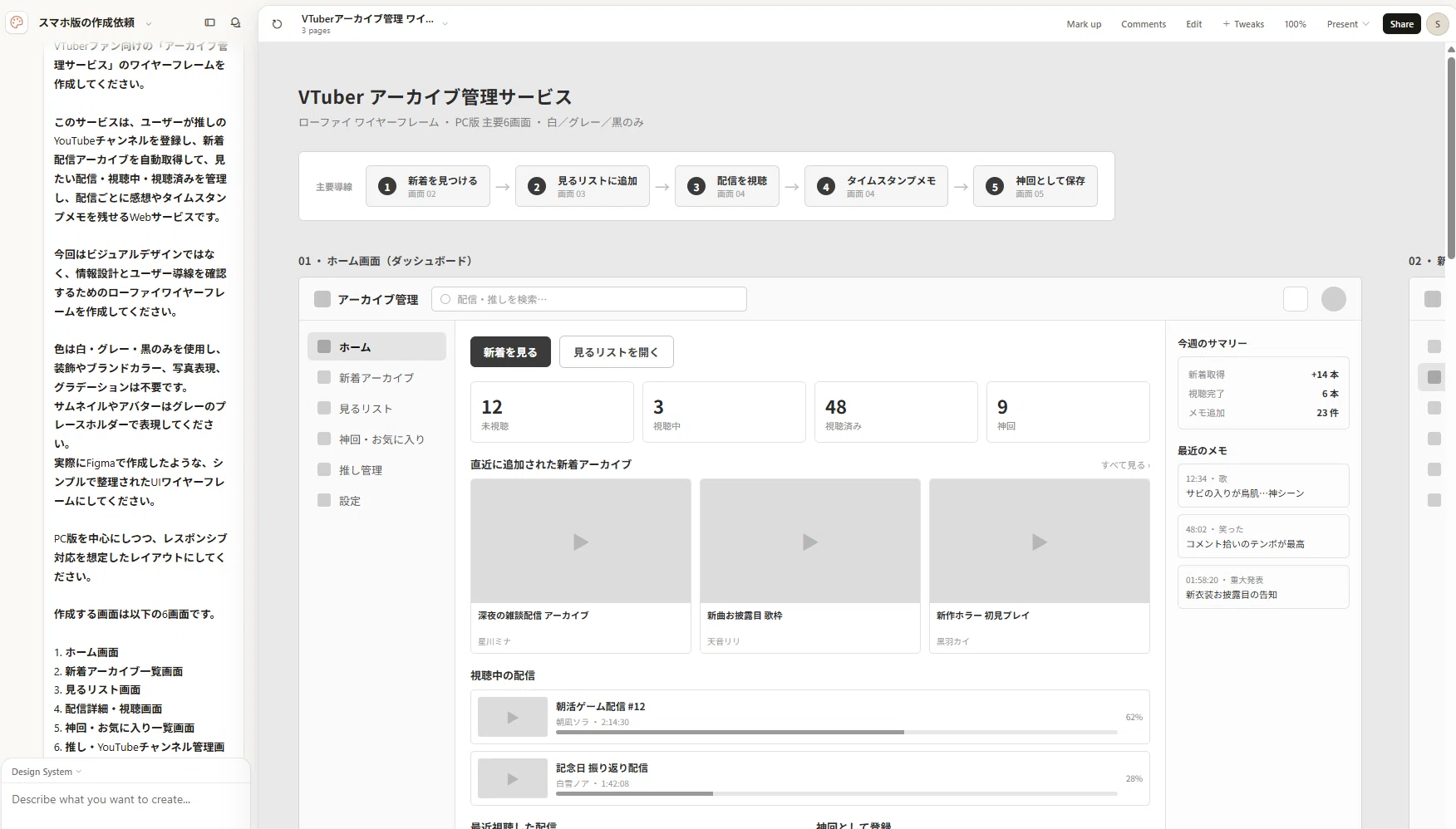The width and height of the screenshot is (1456, 829).
Task: Click the Share button
Action: click(x=1401, y=24)
